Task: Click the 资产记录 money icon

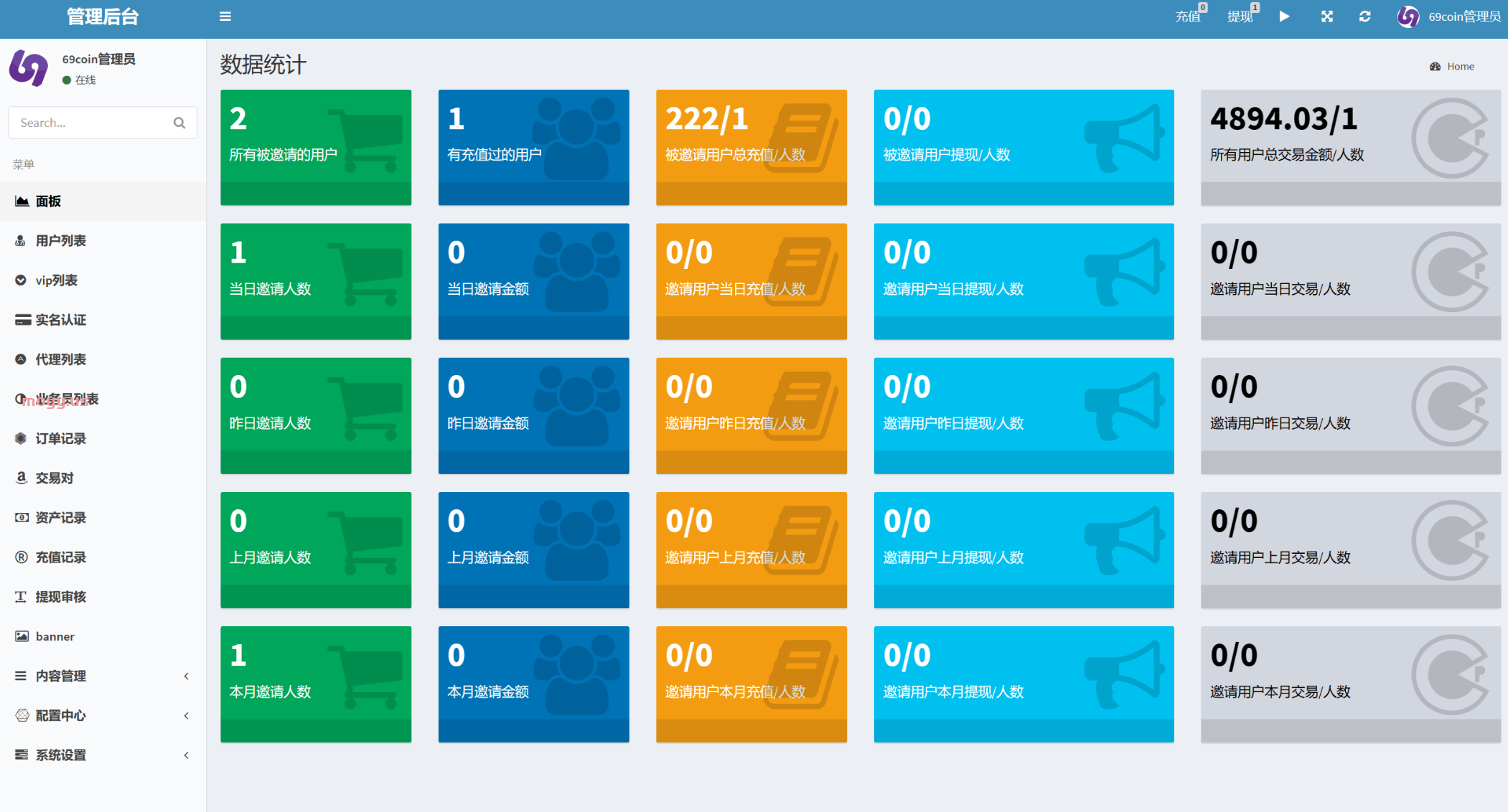Action: click(x=22, y=517)
